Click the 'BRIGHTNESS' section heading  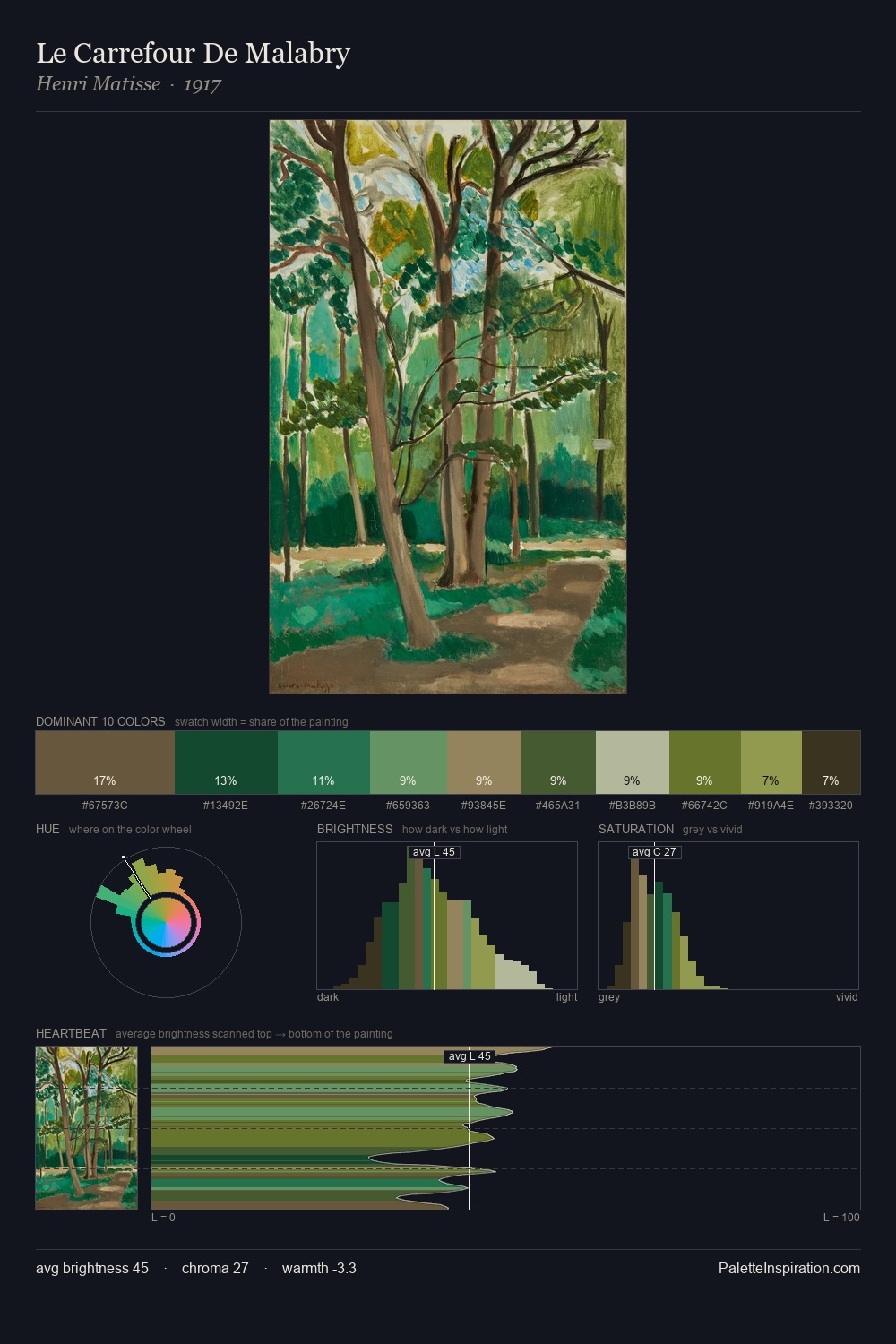point(355,829)
